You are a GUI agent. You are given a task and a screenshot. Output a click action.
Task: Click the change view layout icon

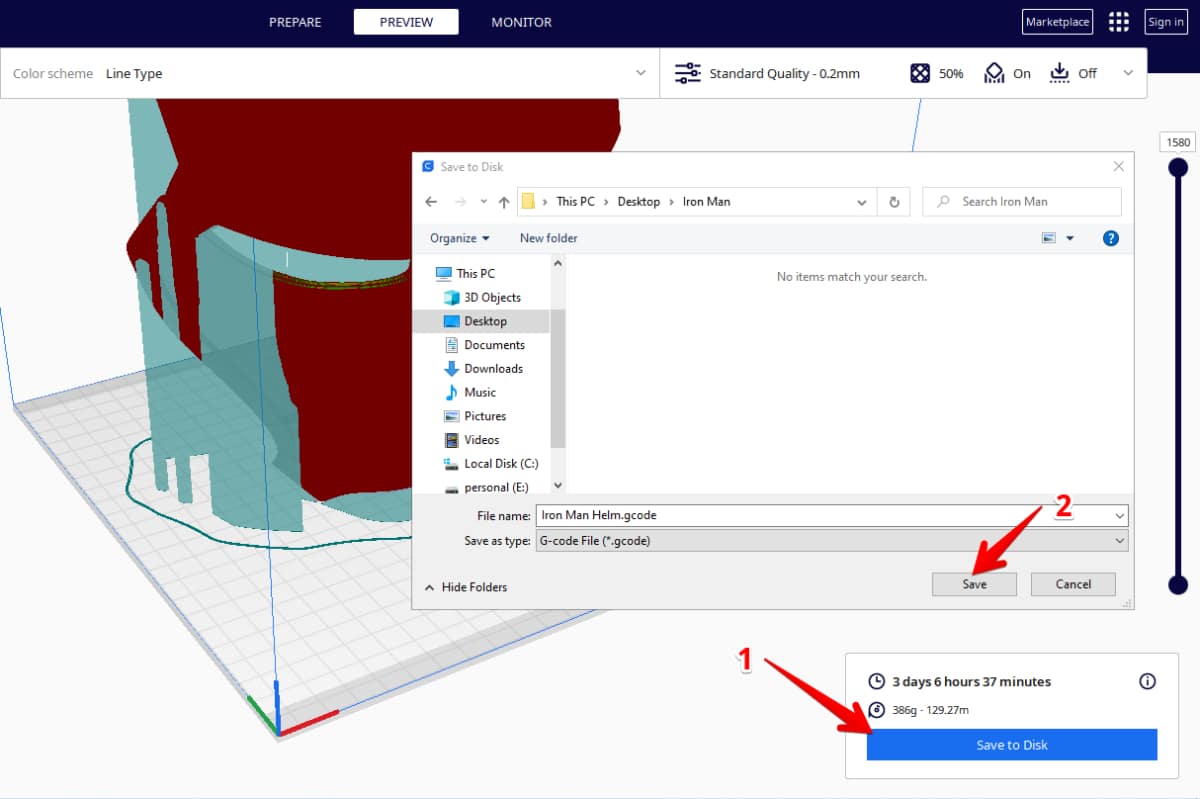coord(1049,238)
